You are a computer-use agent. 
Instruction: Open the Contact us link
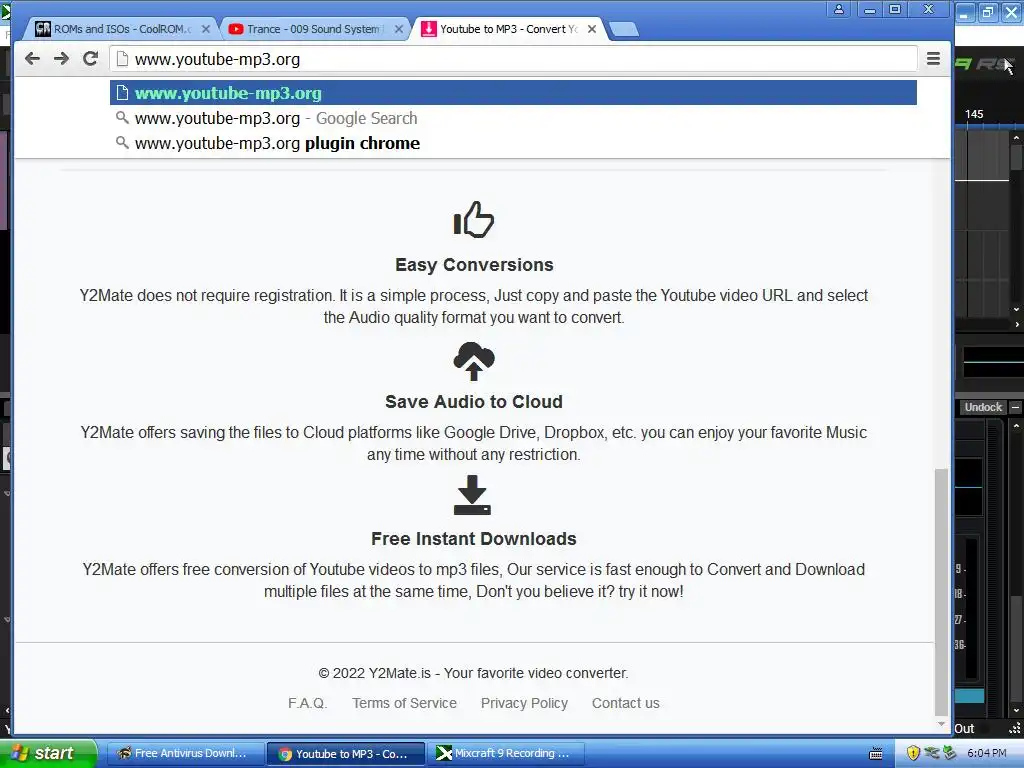[x=626, y=703]
